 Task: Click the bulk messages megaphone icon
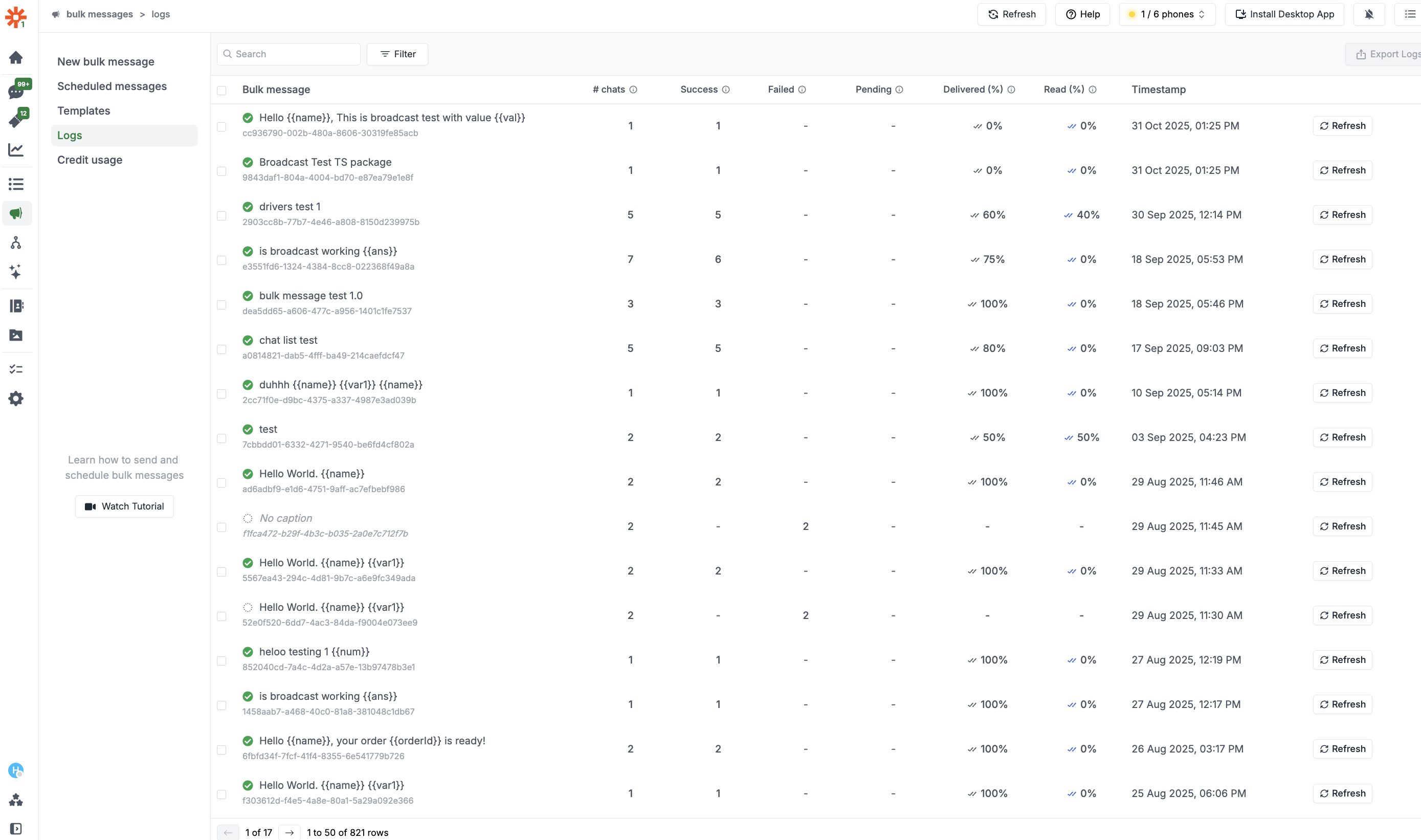pos(16,213)
